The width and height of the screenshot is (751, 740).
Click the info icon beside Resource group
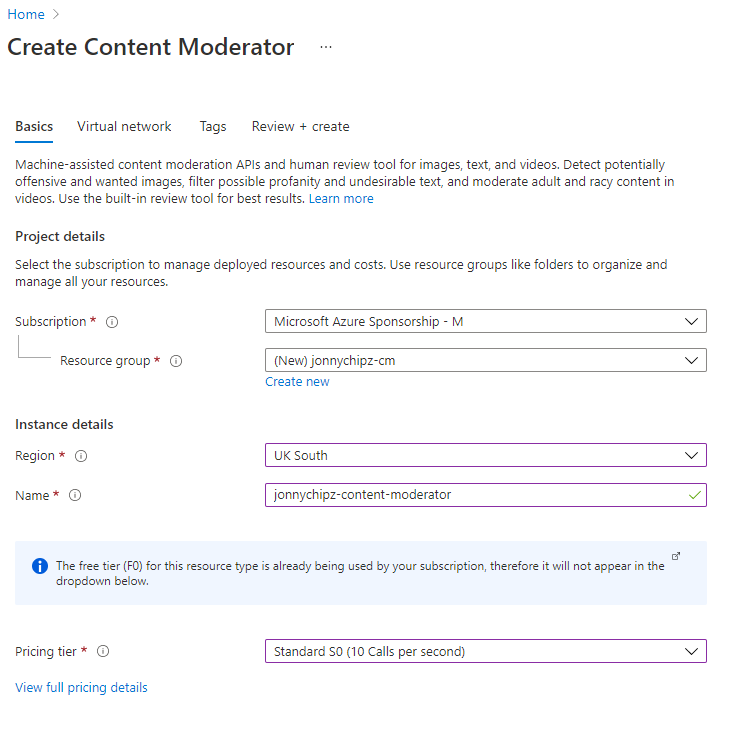176,361
